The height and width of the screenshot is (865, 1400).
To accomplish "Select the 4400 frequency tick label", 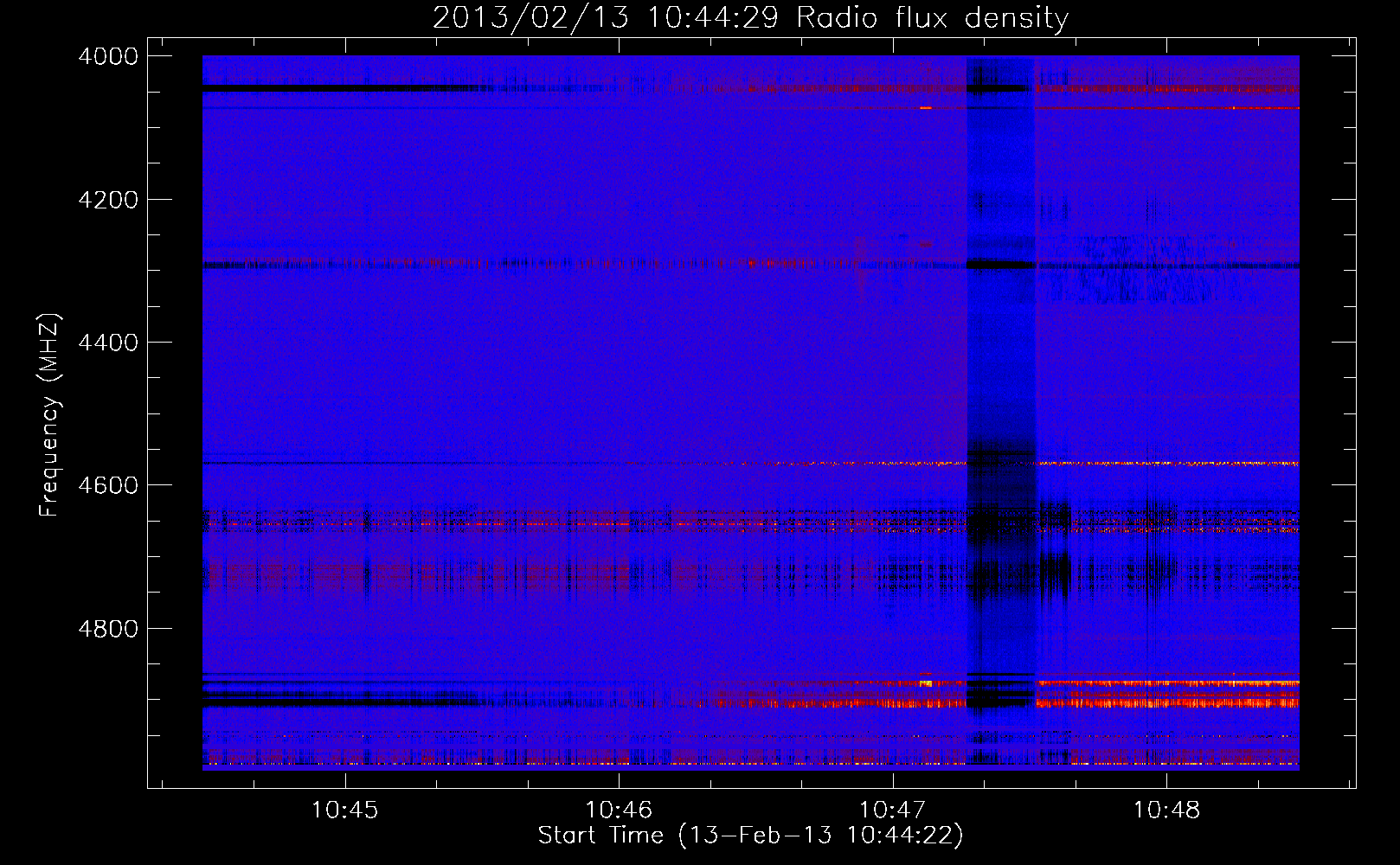I will [108, 343].
